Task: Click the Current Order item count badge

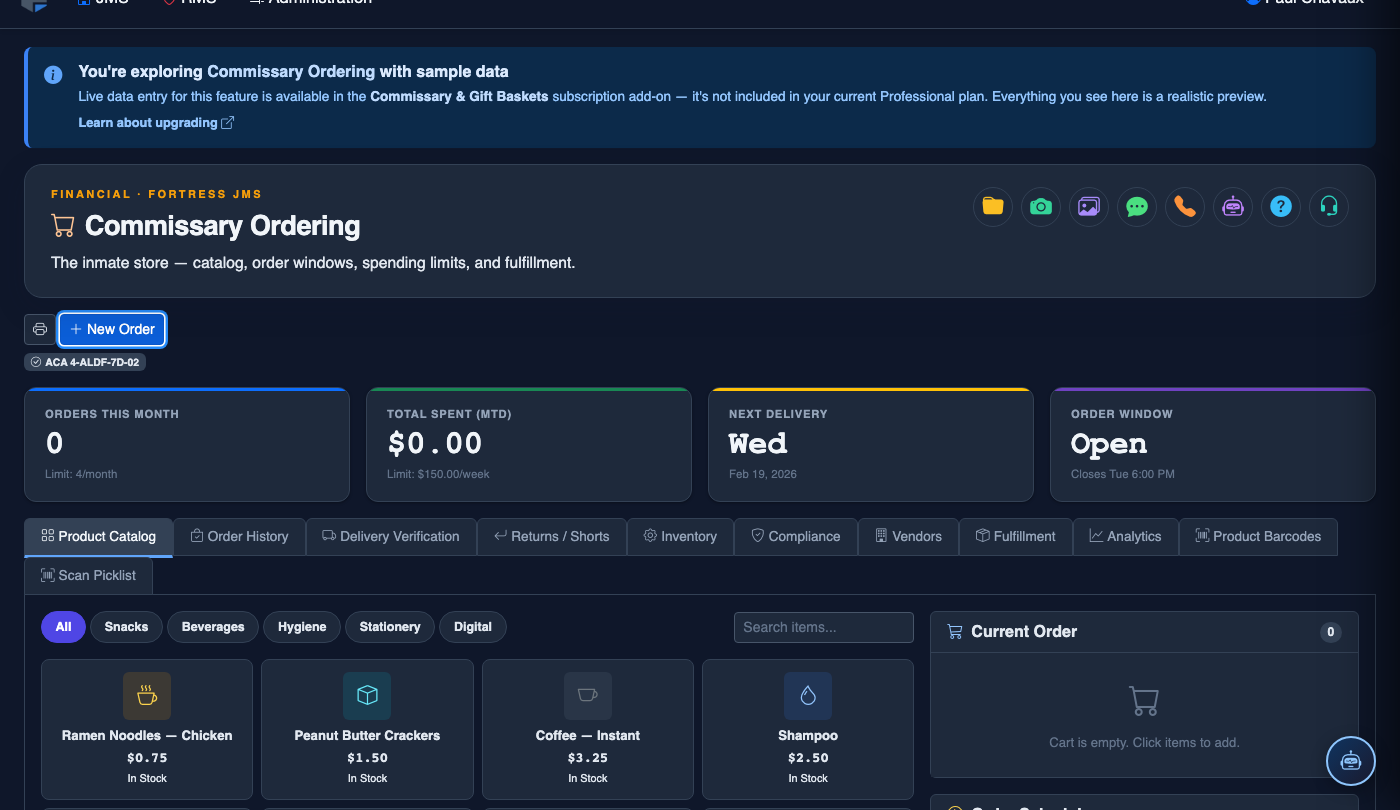Action: pos(1330,632)
